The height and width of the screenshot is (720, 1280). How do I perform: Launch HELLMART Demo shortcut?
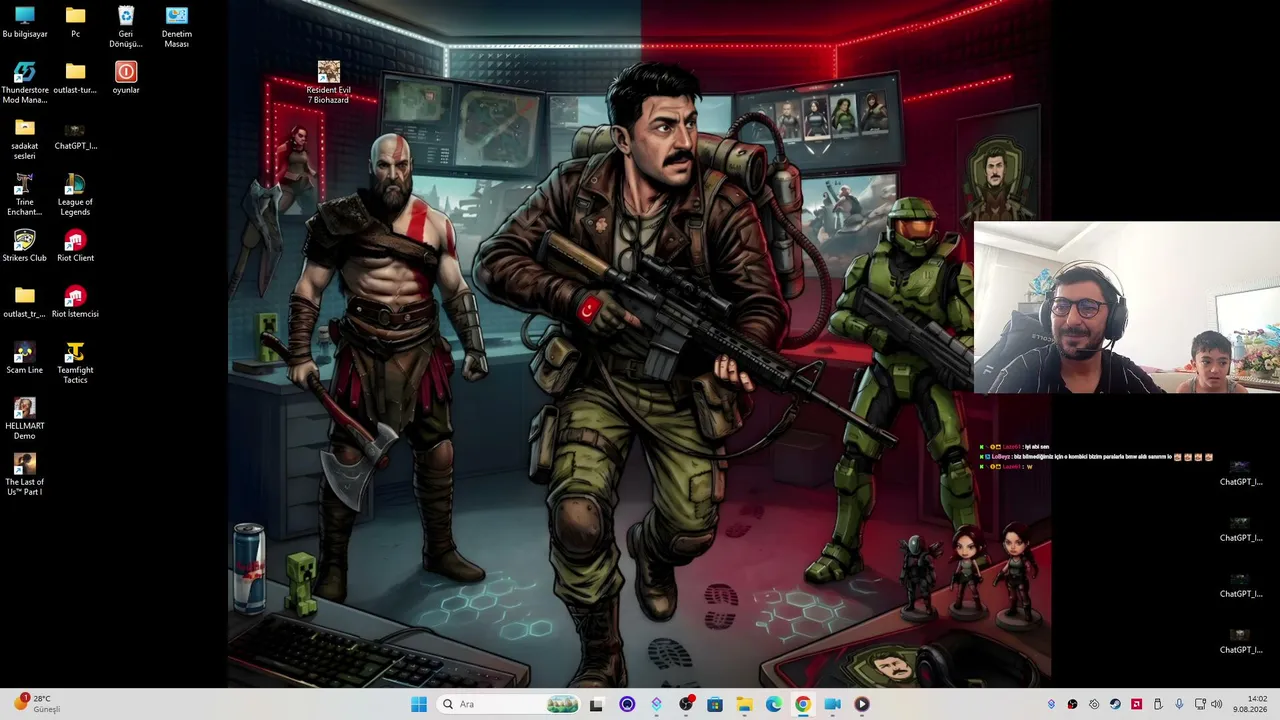coord(25,419)
